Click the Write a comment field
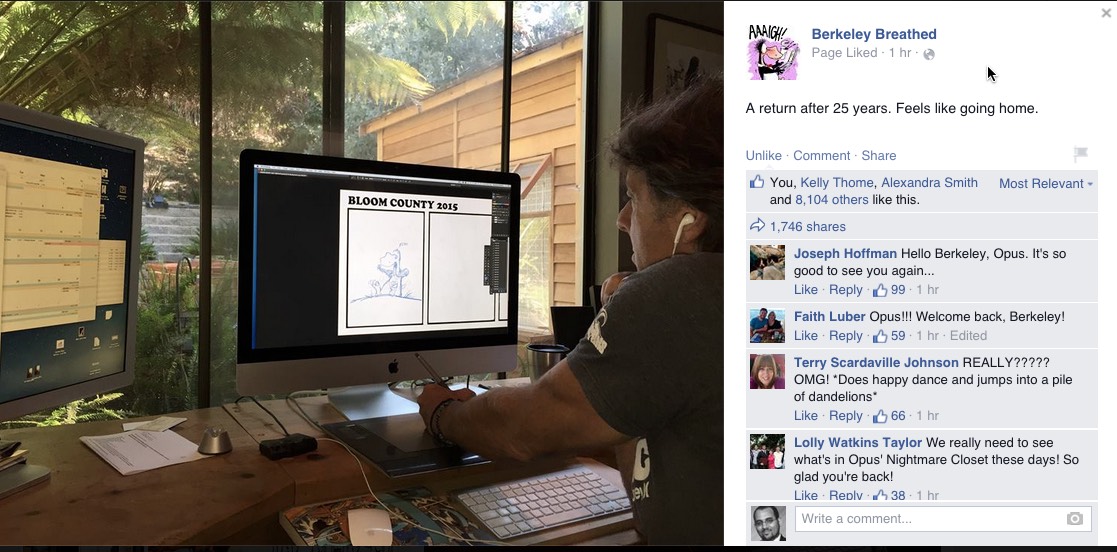The height and width of the screenshot is (552, 1117). (x=930, y=519)
